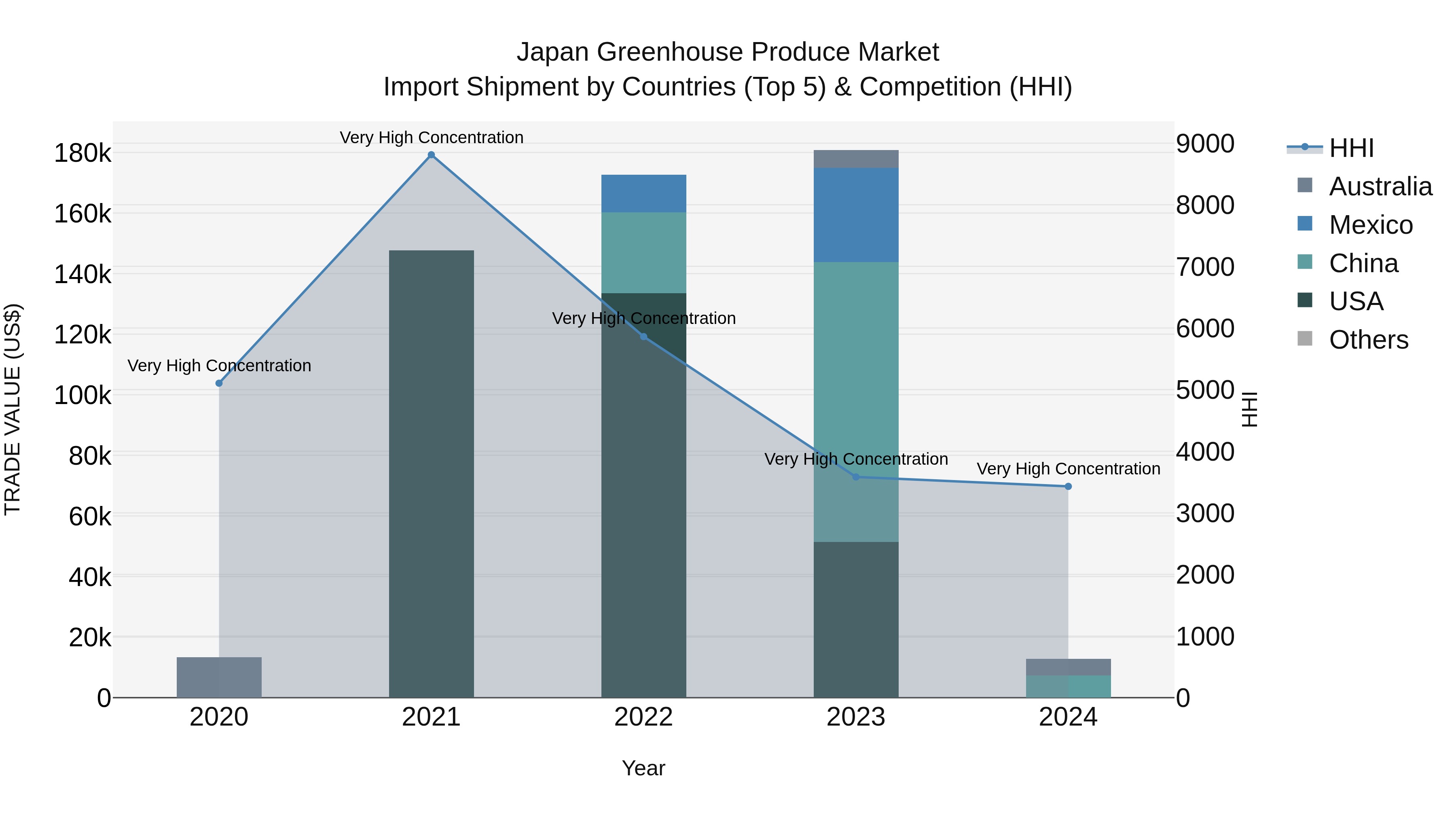
Task: Click the 5000 right-axis tick label
Action: [1205, 390]
